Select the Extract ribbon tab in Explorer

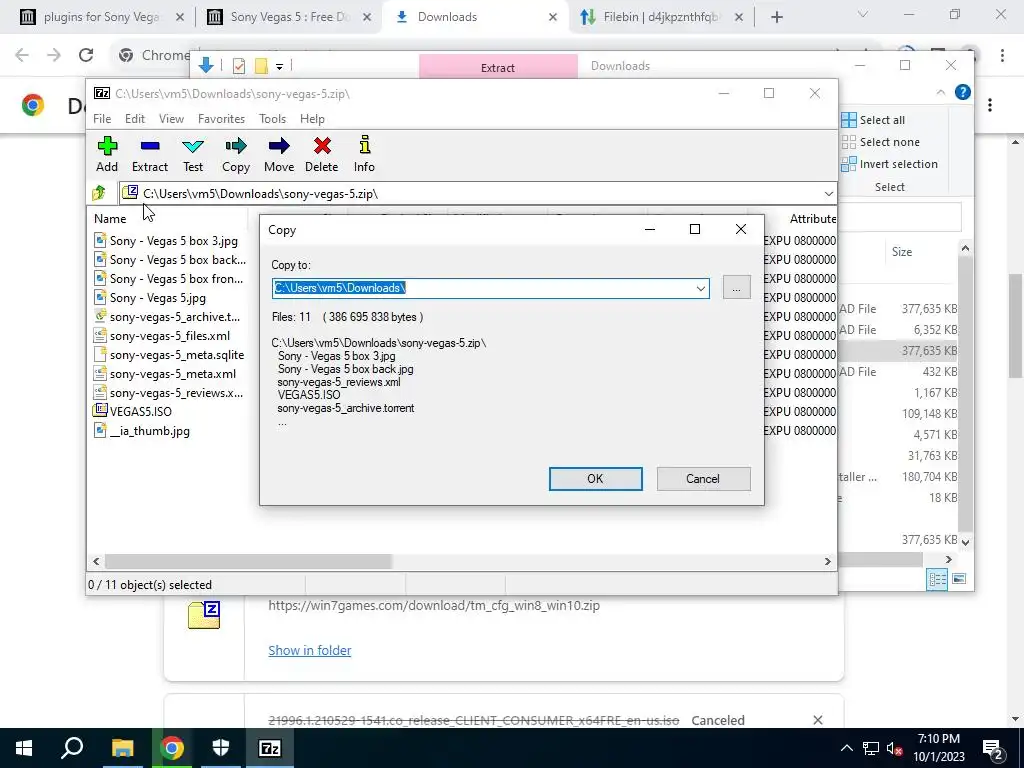pyautogui.click(x=498, y=67)
